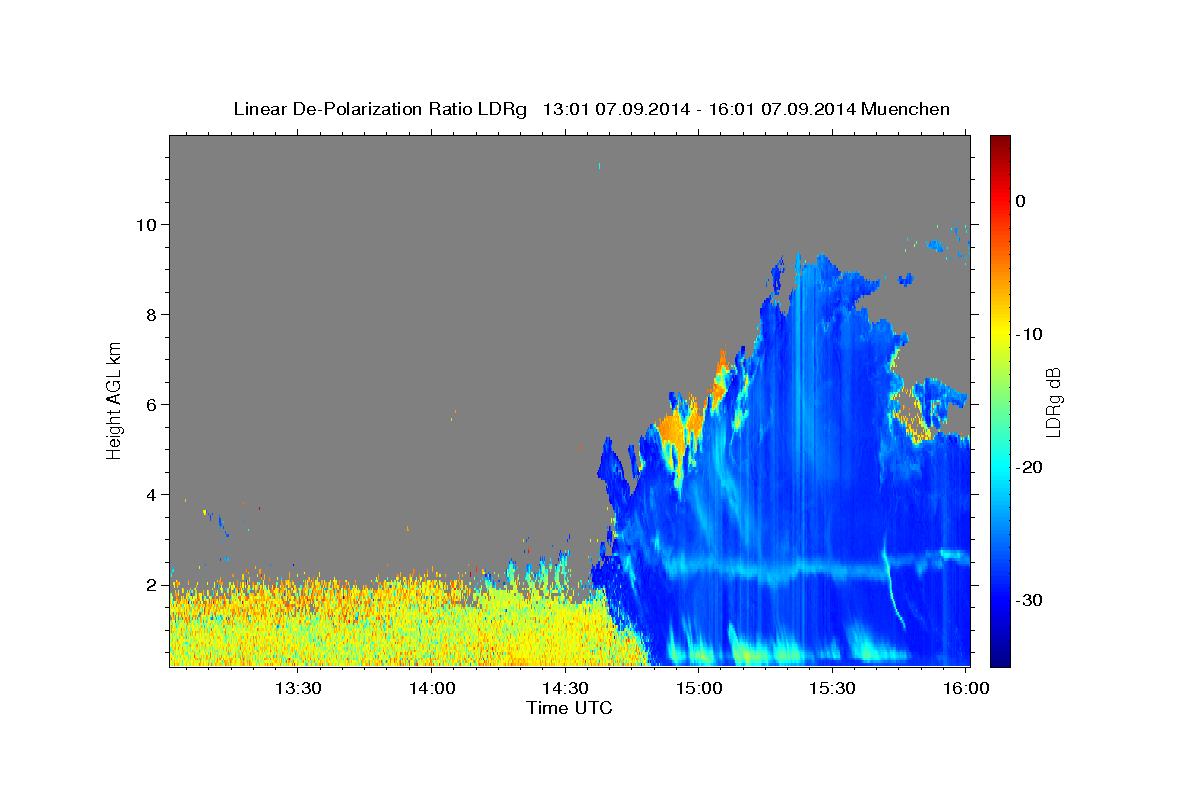The image size is (1200, 800).
Task: Click the colorbar value -10
Action: (1030, 334)
